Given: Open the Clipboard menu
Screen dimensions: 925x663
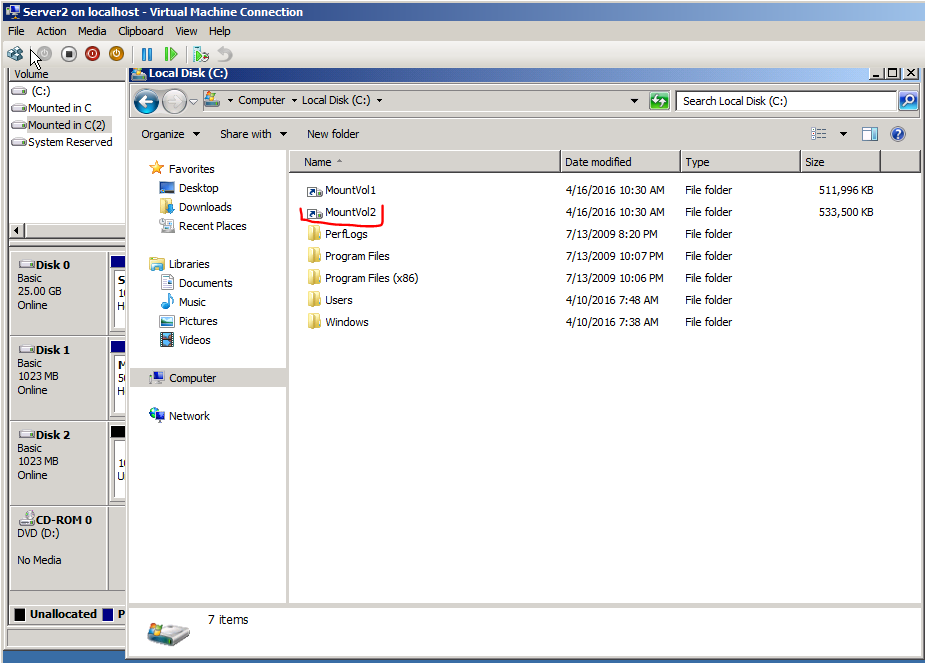Looking at the screenshot, I should 140,31.
